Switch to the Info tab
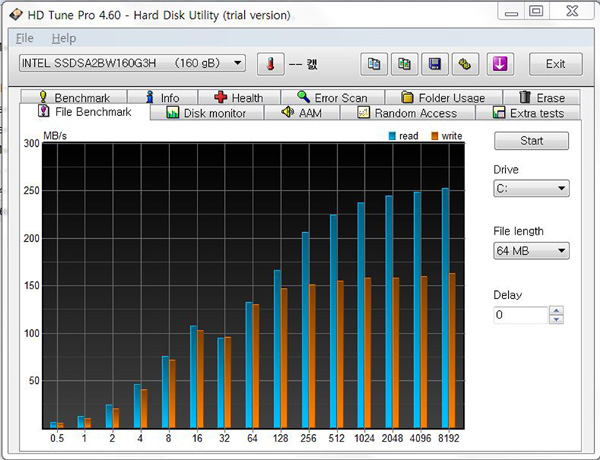Screen dimensions: 600x460 [162, 97]
